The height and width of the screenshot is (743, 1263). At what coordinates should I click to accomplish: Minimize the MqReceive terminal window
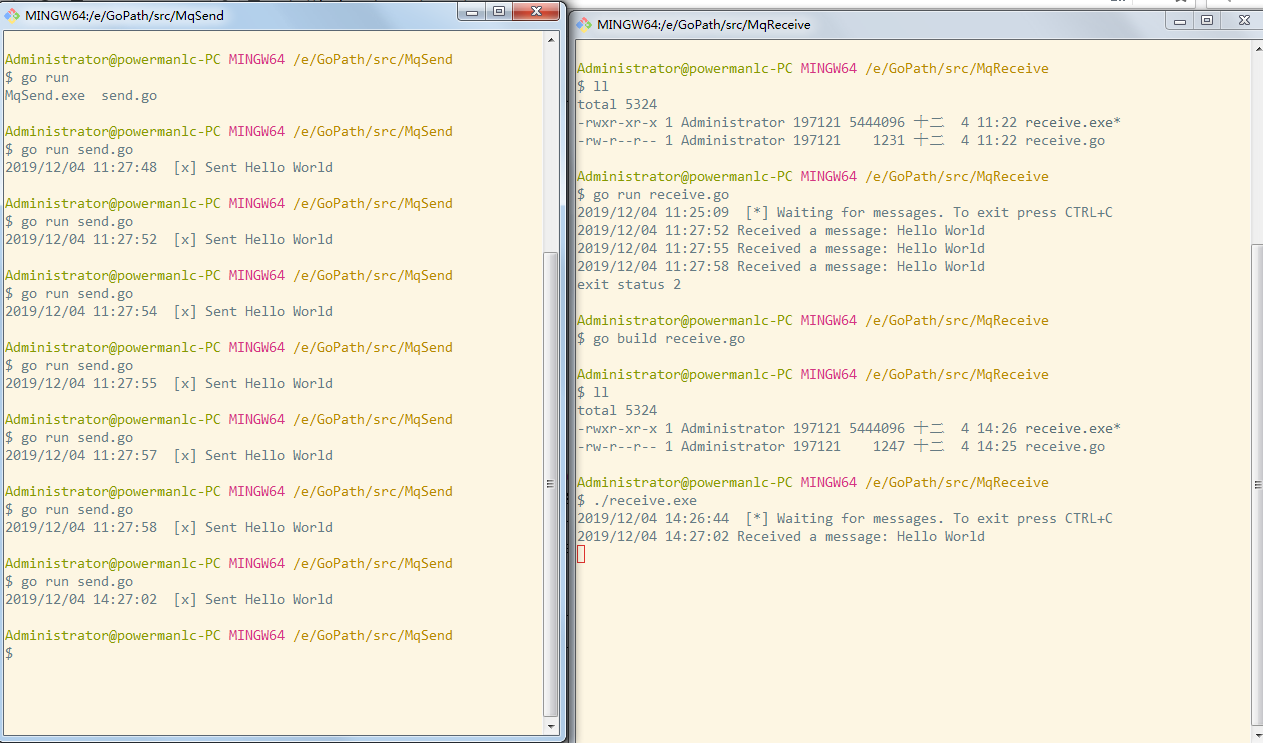coord(1181,20)
